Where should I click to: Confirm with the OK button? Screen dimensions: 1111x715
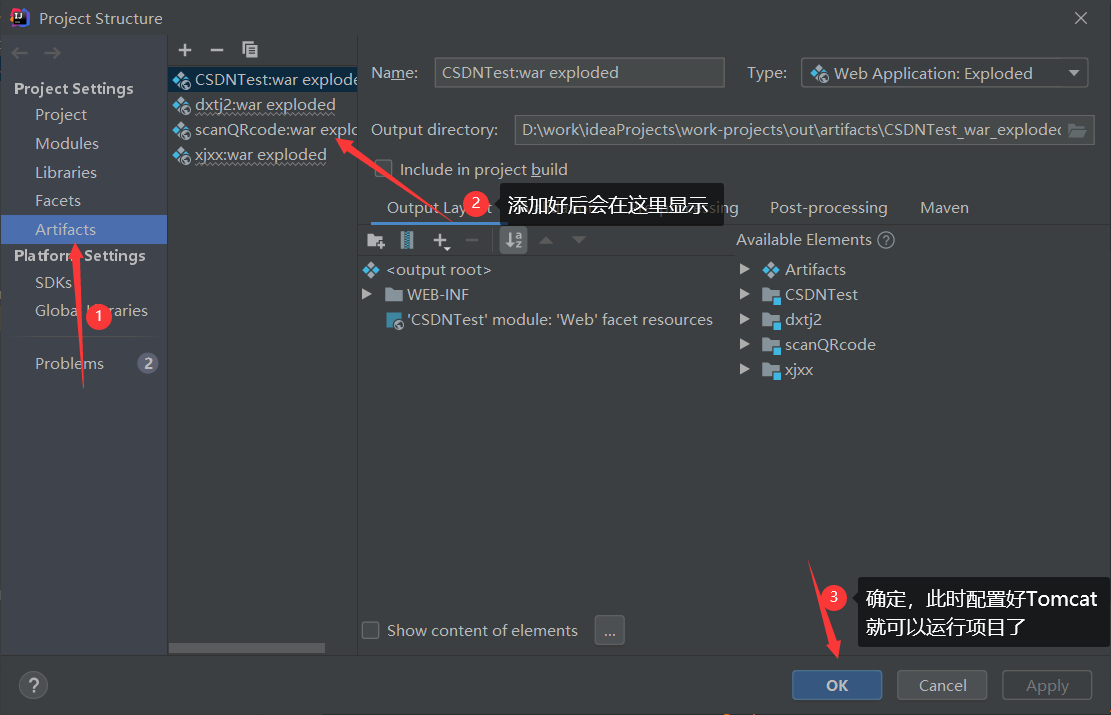pyautogui.click(x=837, y=685)
